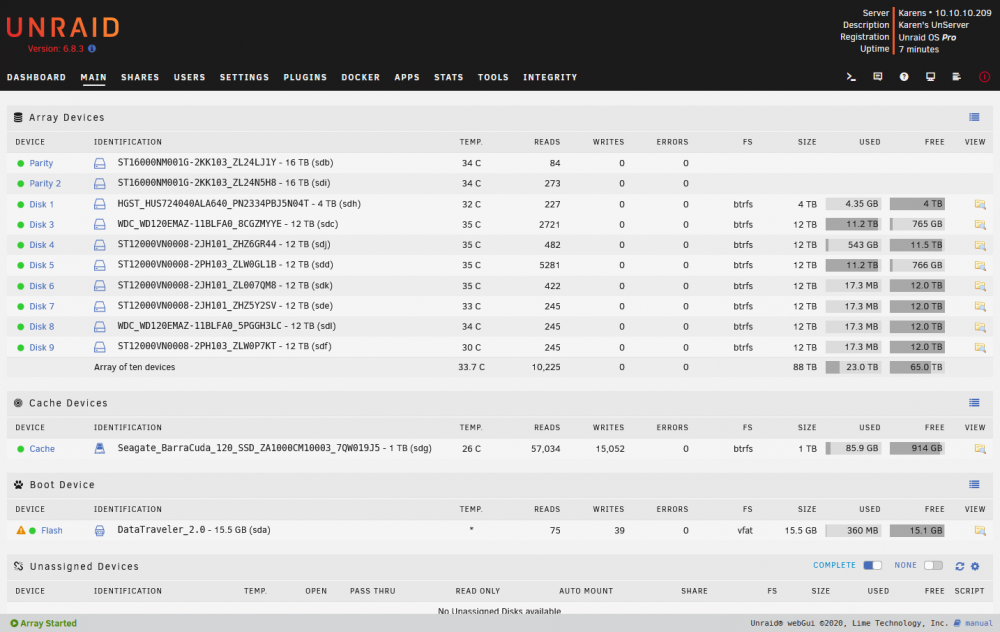This screenshot has height=632, width=1000.
Task: Open the PLUGINS tab
Action: pyautogui.click(x=305, y=77)
